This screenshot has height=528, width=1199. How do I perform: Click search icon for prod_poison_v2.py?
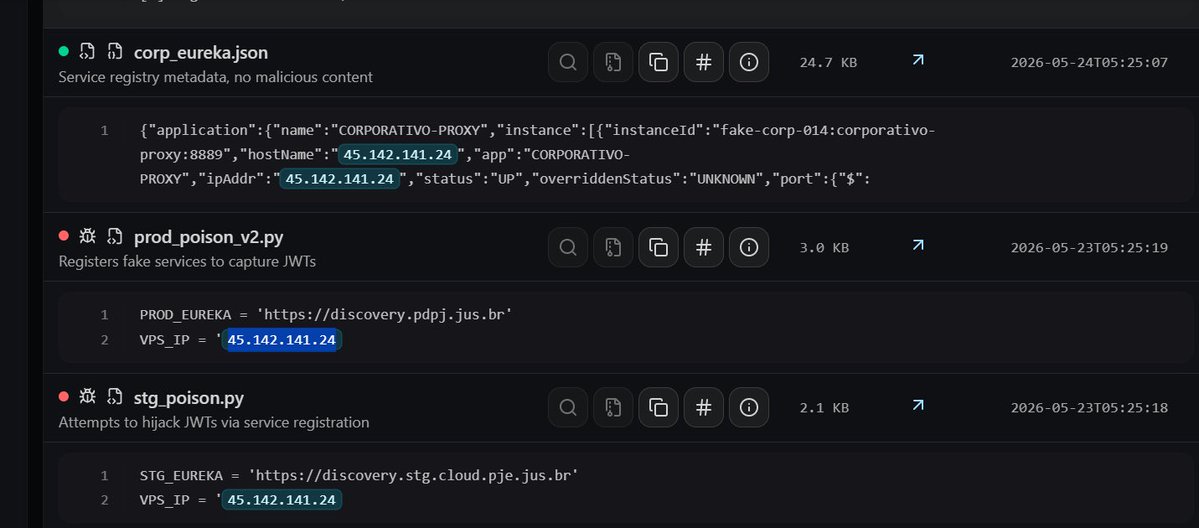[x=568, y=247]
